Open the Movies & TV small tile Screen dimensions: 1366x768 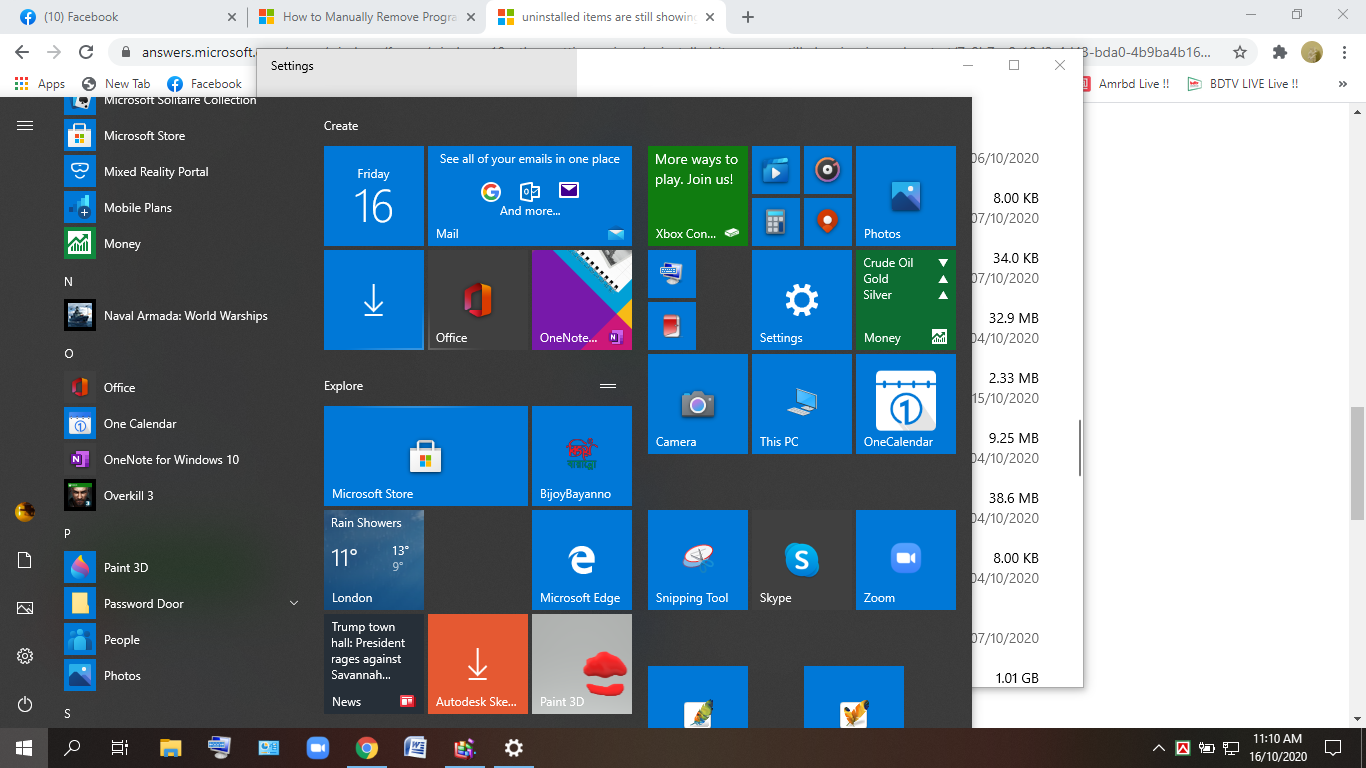(775, 170)
